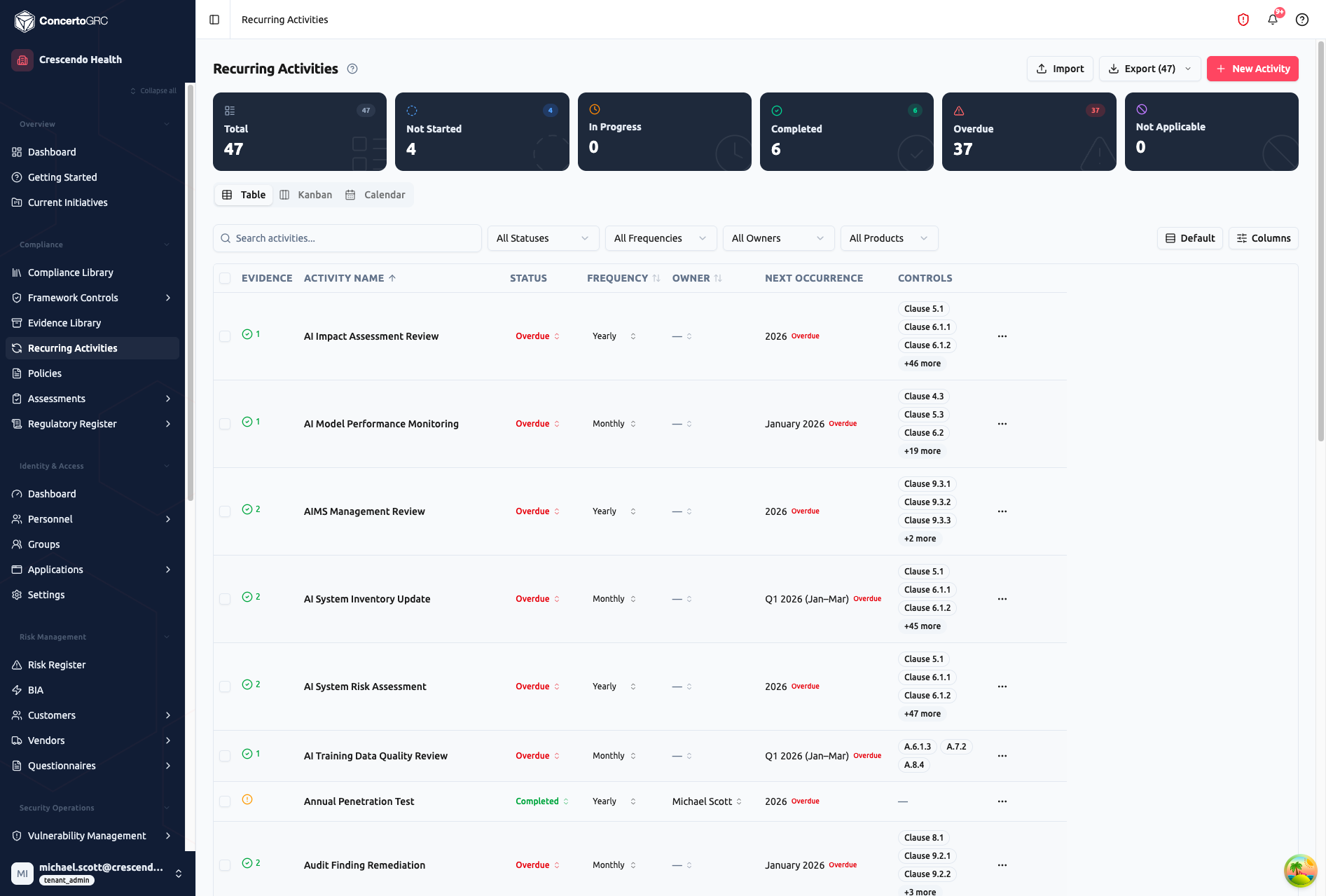This screenshot has height=896, width=1326.
Task: Open the notifications bell
Action: [x=1273, y=20]
